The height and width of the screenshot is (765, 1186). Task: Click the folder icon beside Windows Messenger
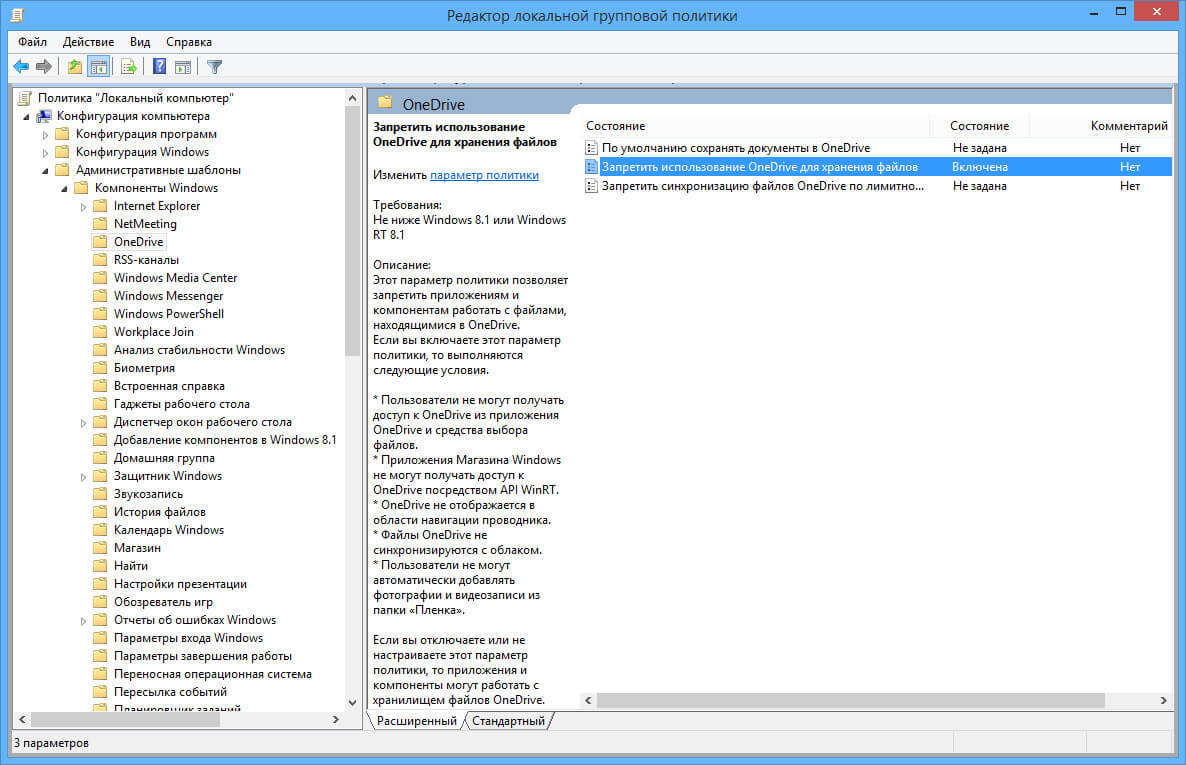(x=100, y=296)
